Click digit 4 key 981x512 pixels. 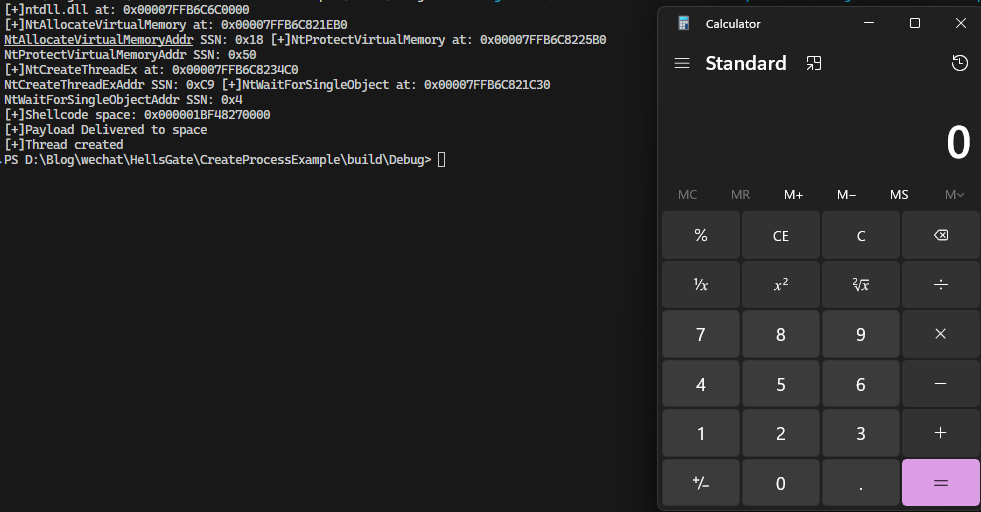tap(701, 384)
